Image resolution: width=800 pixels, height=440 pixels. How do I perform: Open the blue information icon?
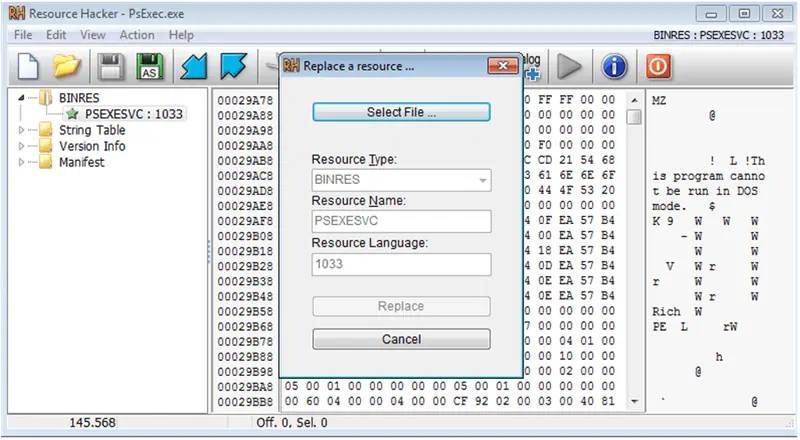(614, 66)
